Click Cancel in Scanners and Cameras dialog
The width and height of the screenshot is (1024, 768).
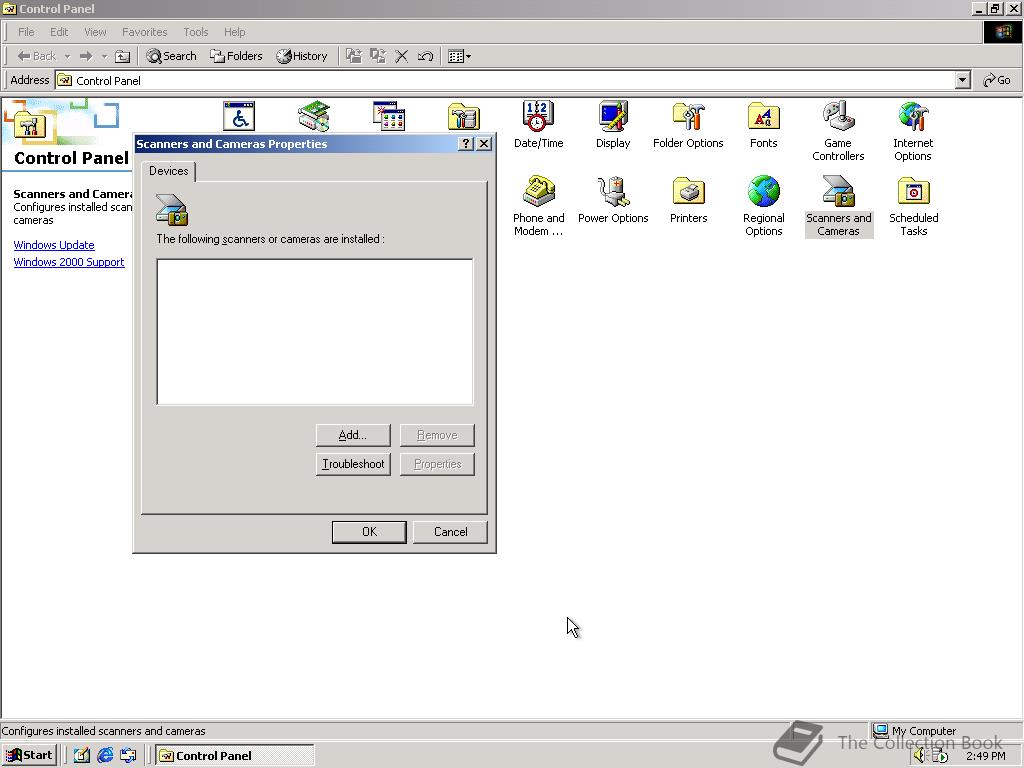coord(450,532)
